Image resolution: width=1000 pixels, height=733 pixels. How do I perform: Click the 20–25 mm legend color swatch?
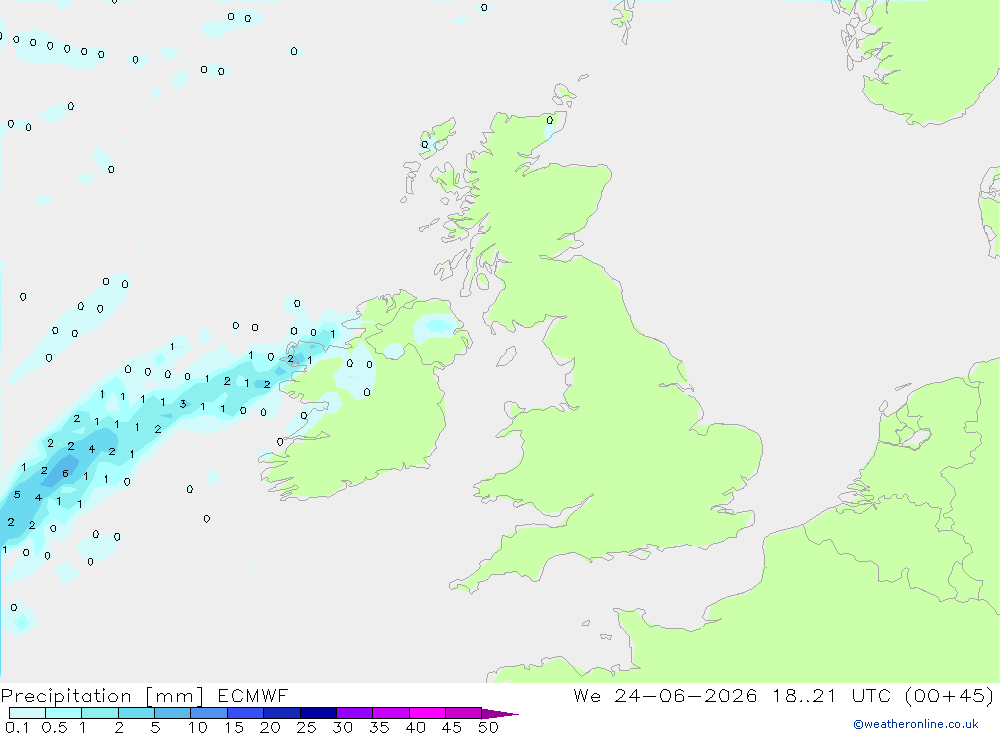[x=281, y=713]
